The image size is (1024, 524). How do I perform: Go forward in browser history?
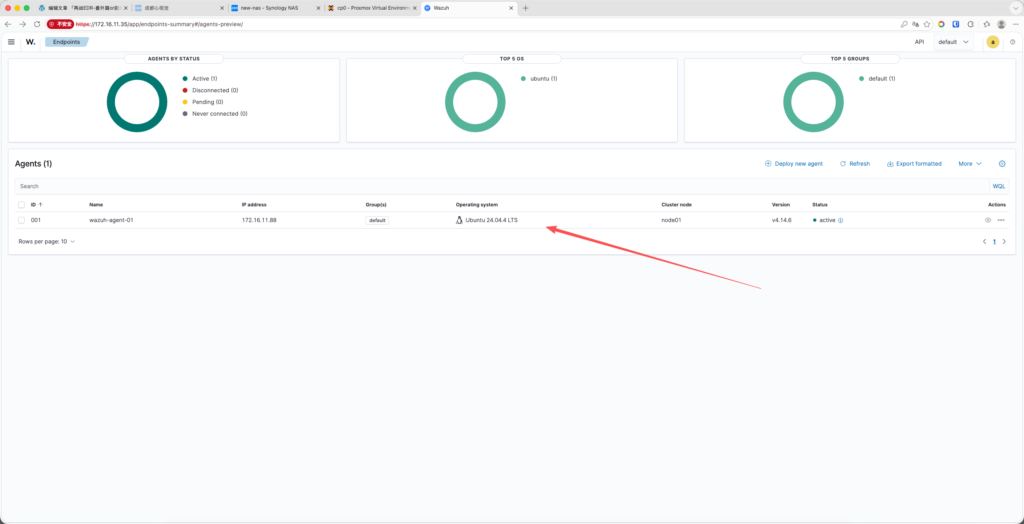click(x=23, y=24)
